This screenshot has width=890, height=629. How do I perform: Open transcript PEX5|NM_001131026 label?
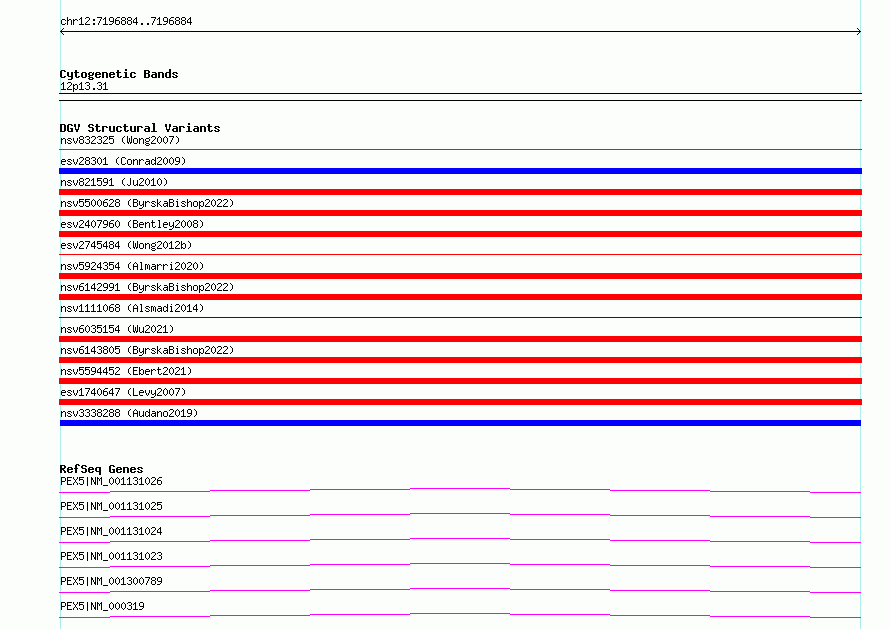tap(111, 481)
